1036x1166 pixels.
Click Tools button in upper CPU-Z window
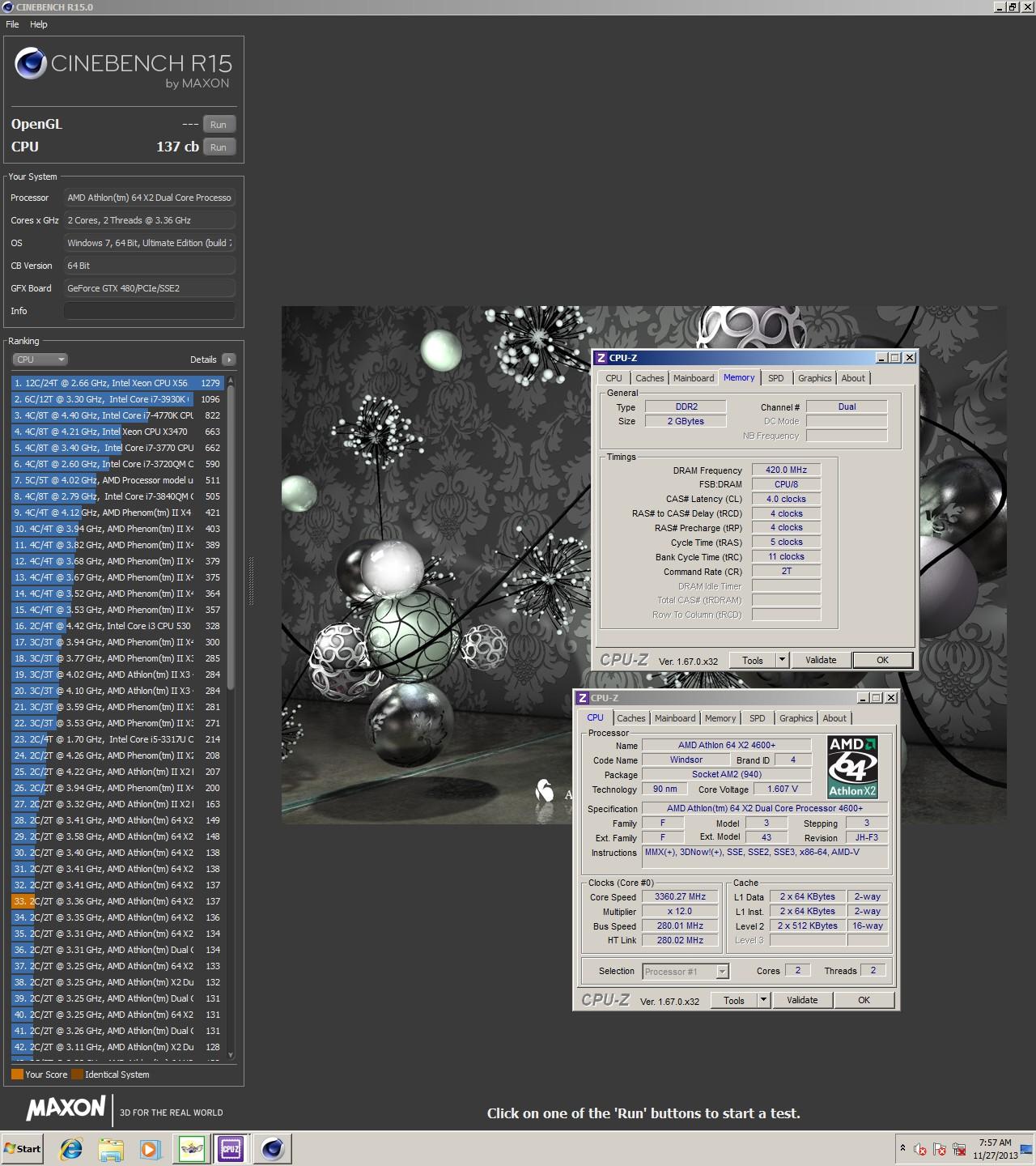tap(753, 660)
